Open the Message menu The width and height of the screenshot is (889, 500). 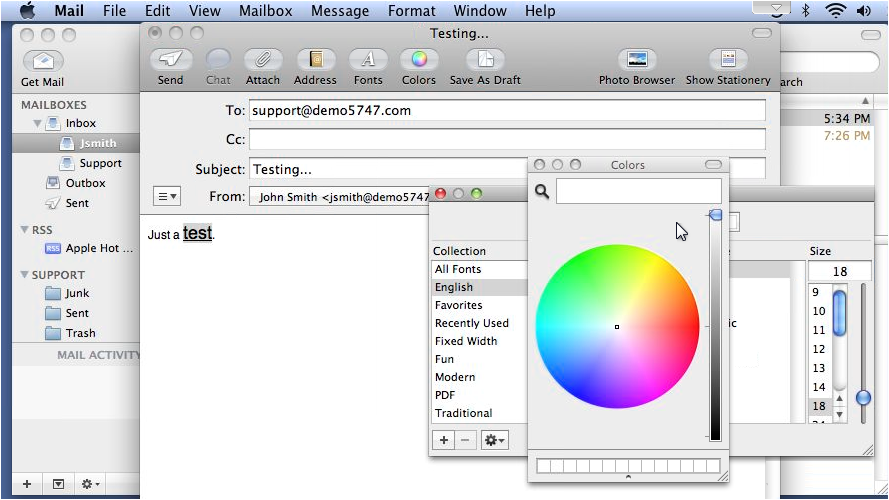coord(340,10)
